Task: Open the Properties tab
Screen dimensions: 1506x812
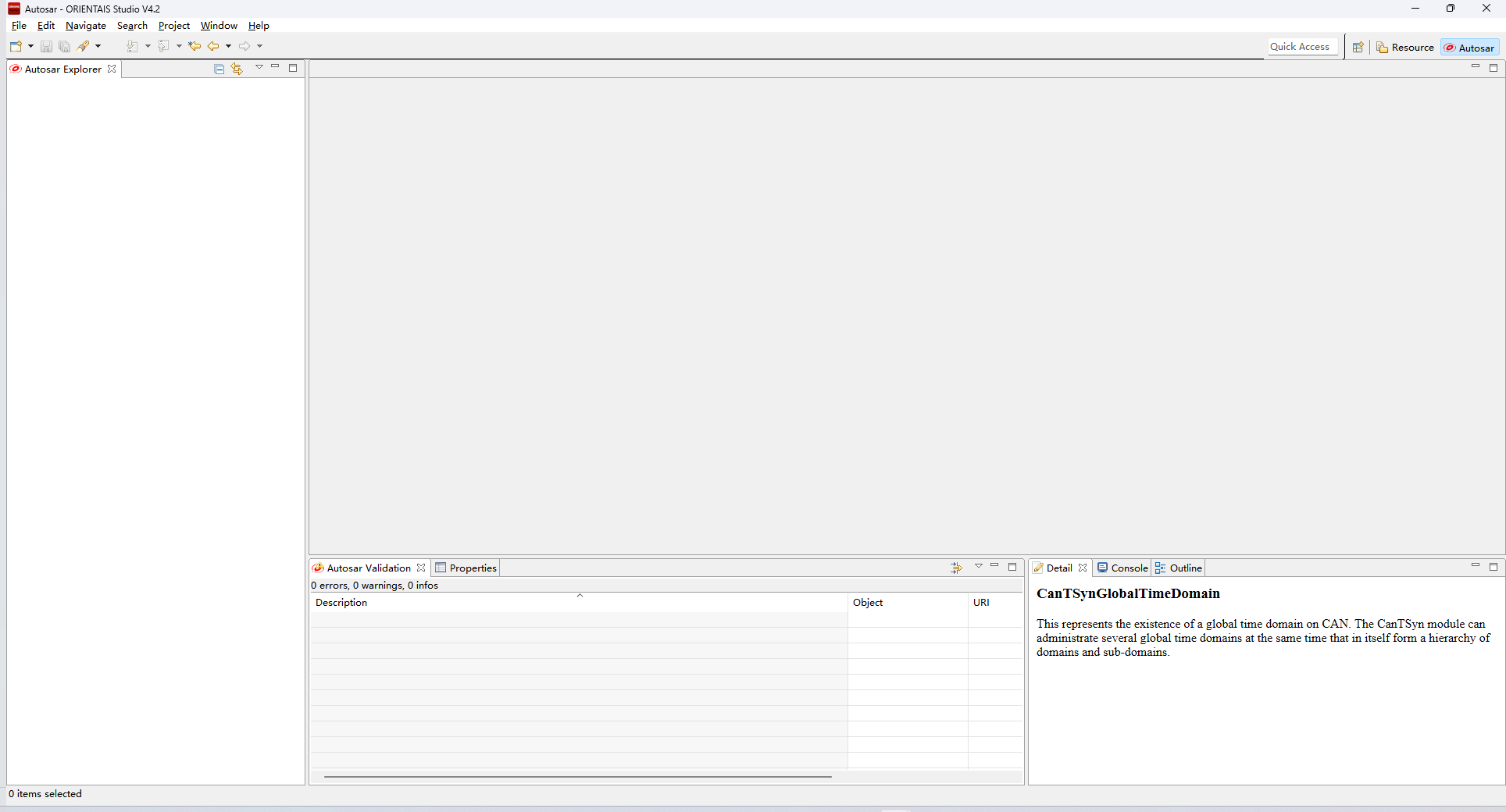Action: click(466, 568)
